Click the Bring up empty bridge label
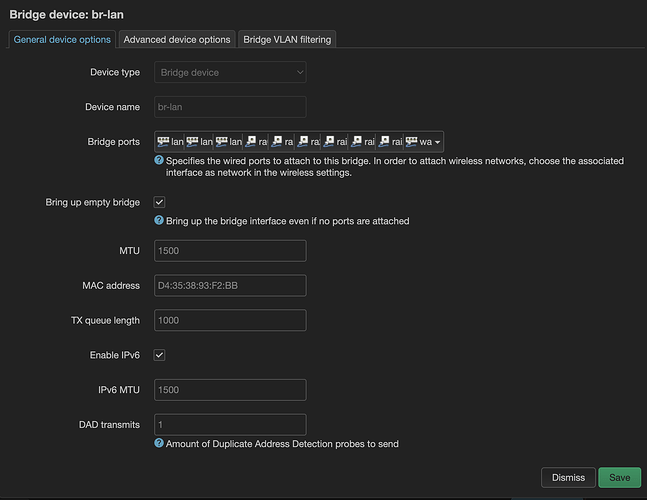The width and height of the screenshot is (647, 500). point(92,202)
